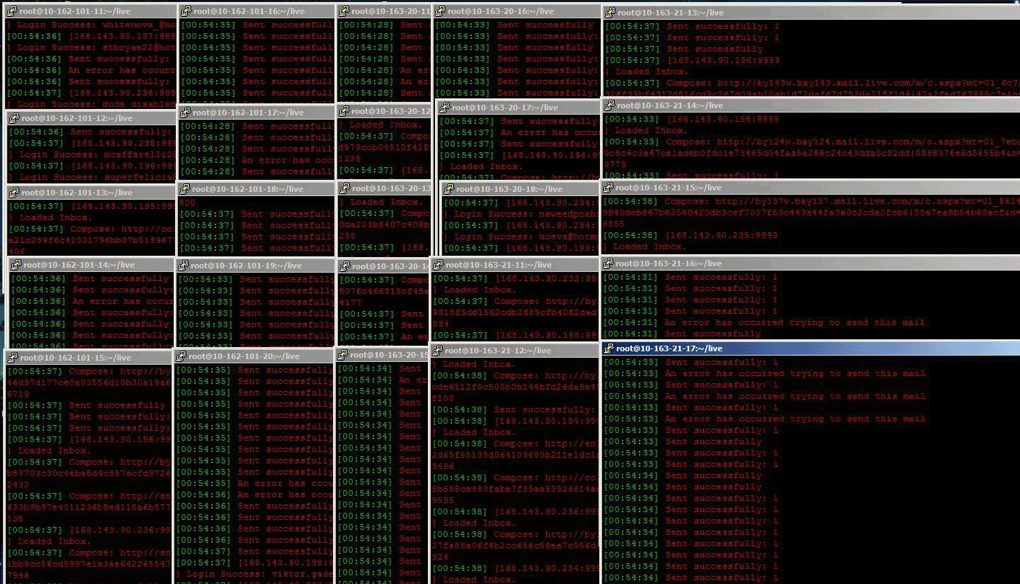
Task: Click the 'Login Success: whitenova' line in 101-11 window
Action: click(x=90, y=25)
